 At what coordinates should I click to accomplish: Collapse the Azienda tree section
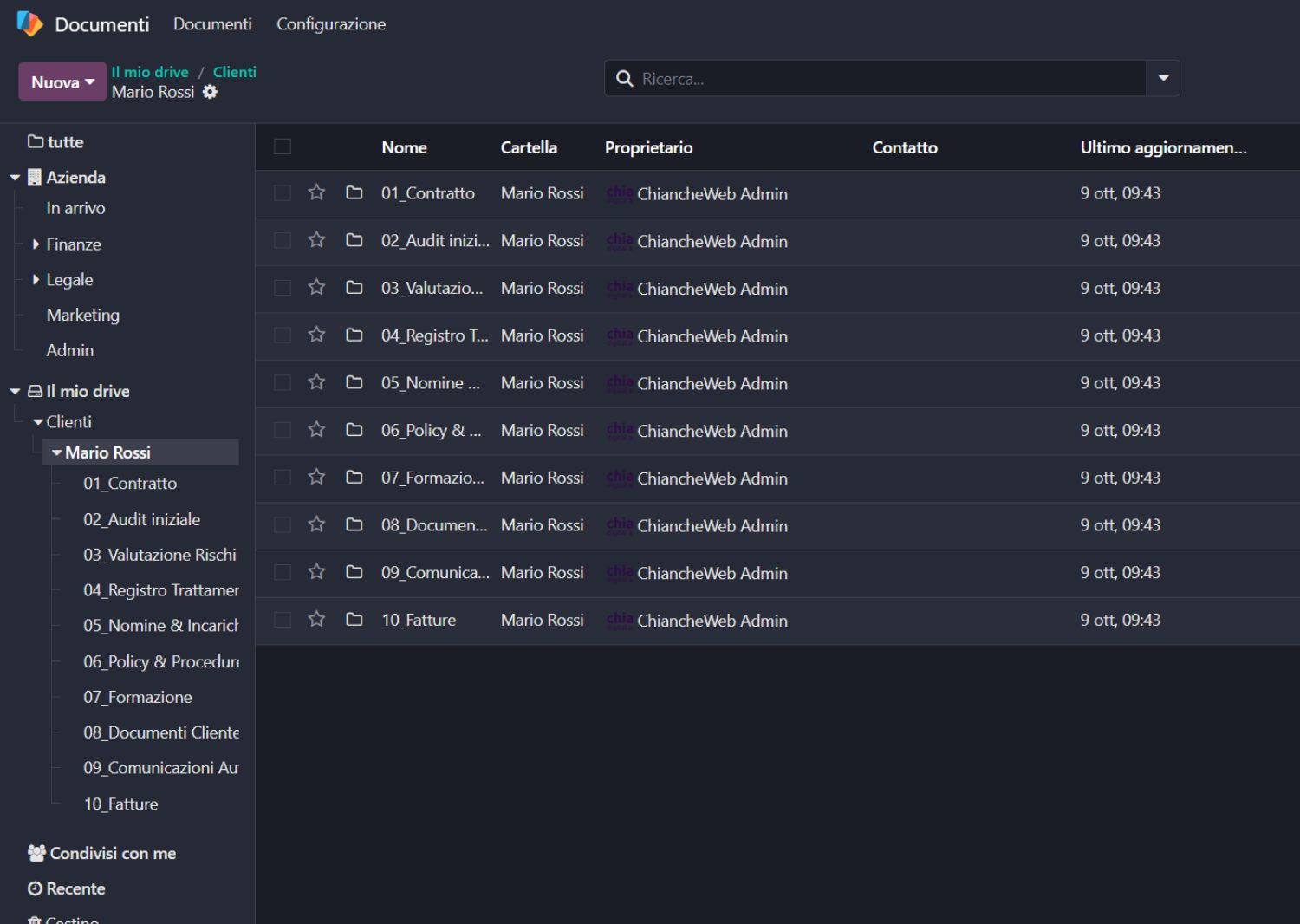point(16,178)
